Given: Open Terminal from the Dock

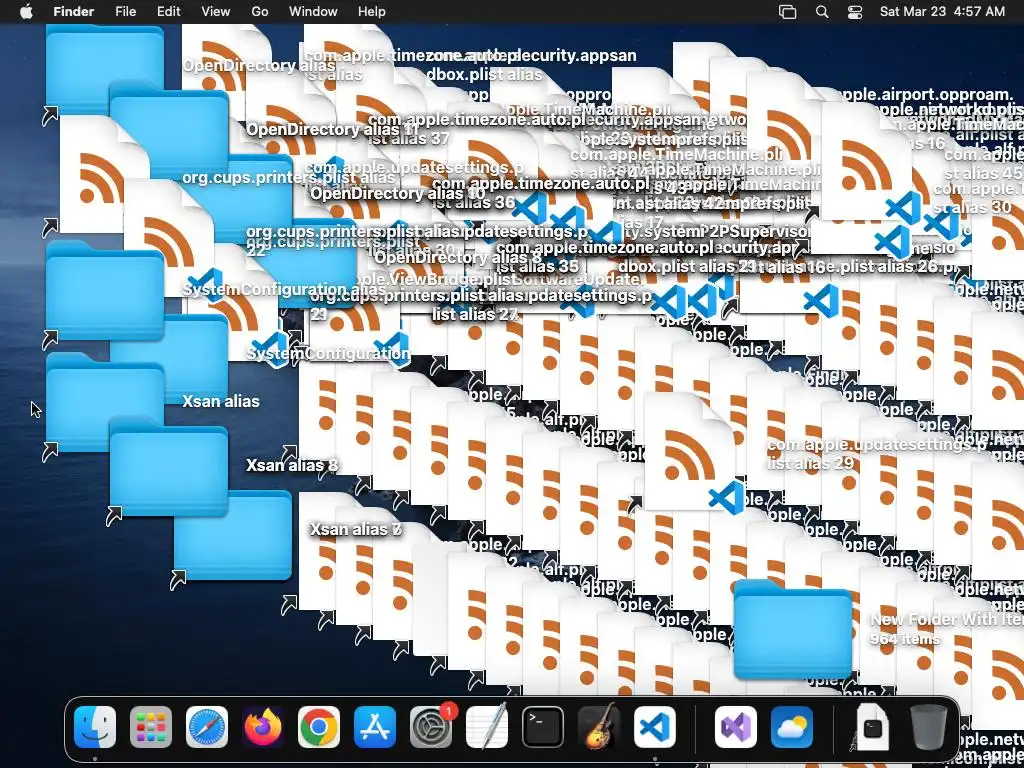Looking at the screenshot, I should pyautogui.click(x=543, y=727).
